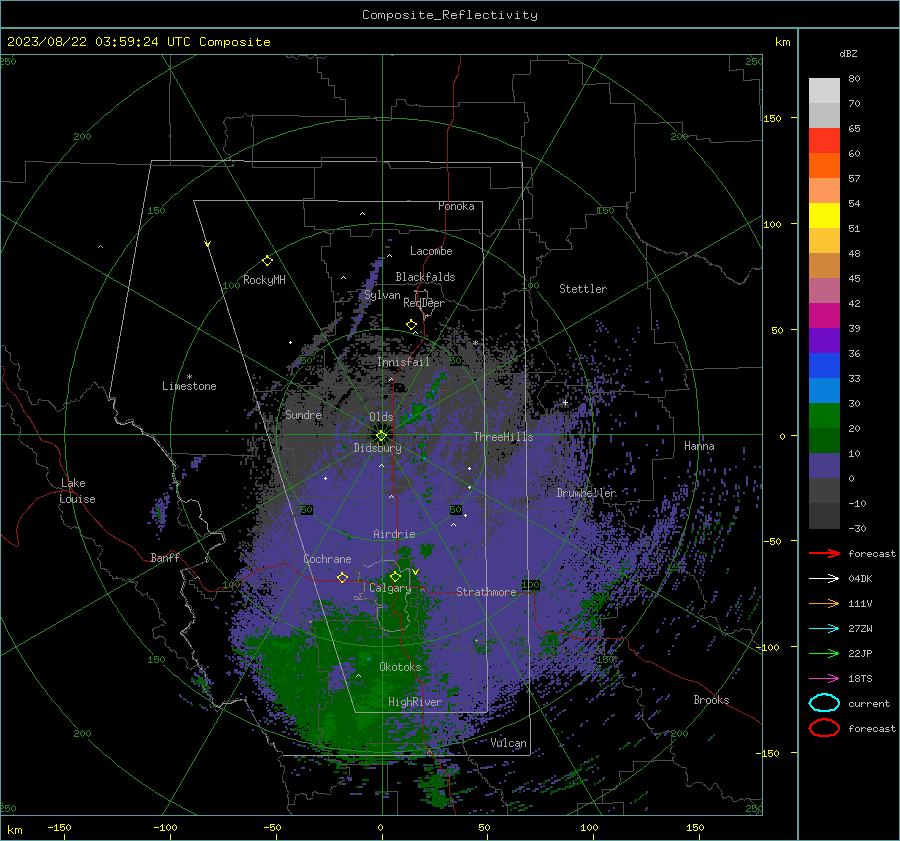Click the Lacombe city label
The width and height of the screenshot is (900, 841).
click(x=431, y=251)
